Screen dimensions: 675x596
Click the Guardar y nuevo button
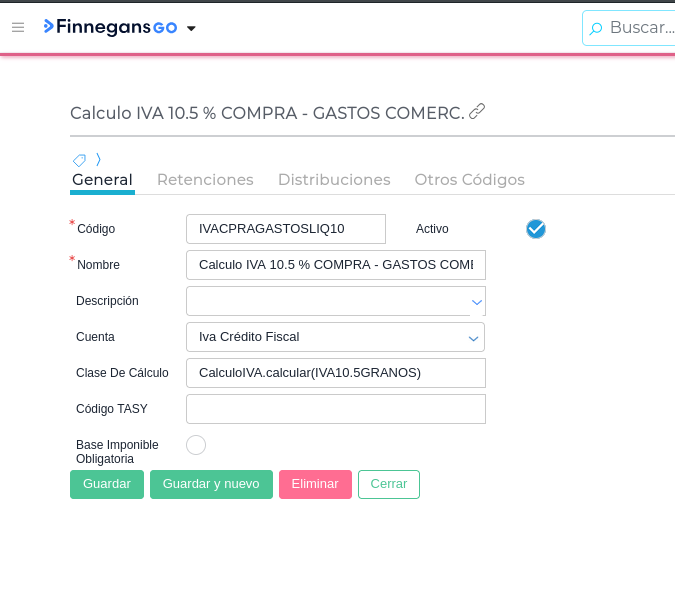coord(211,484)
